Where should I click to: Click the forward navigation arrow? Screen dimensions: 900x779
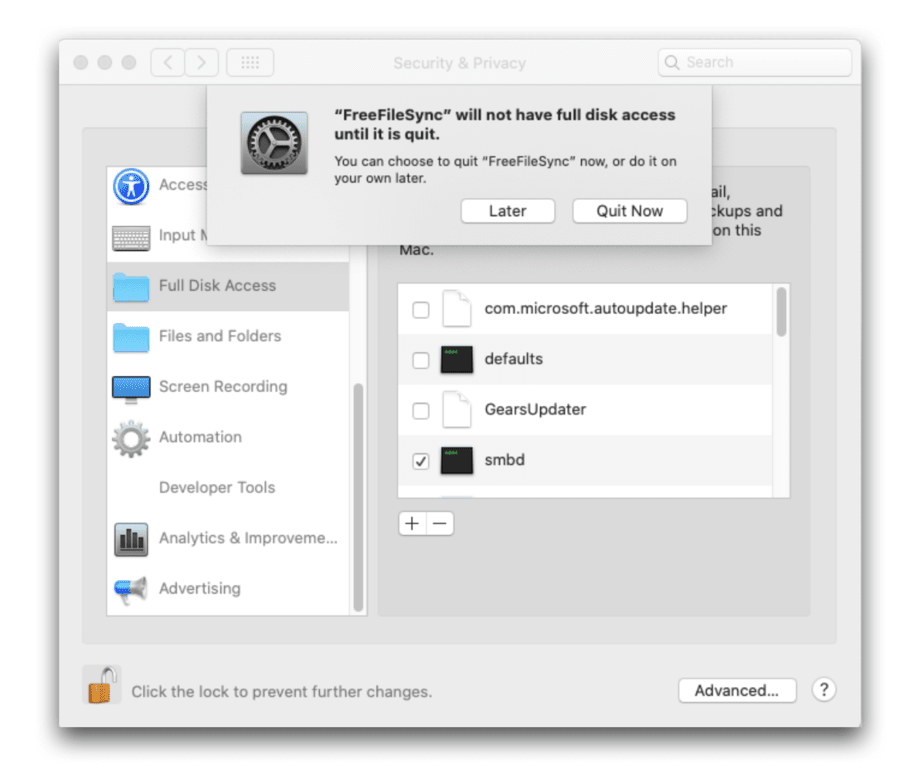pyautogui.click(x=201, y=62)
